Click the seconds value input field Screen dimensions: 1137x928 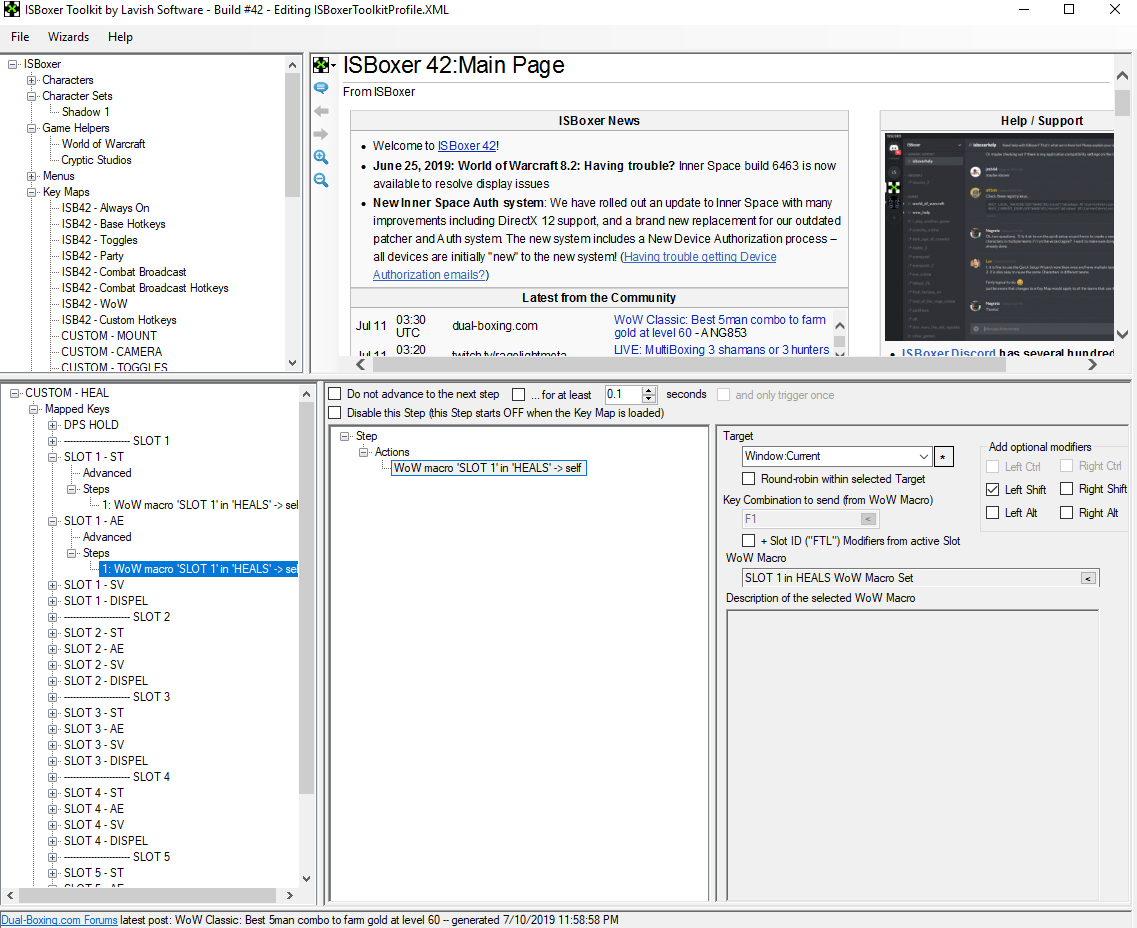click(624, 394)
